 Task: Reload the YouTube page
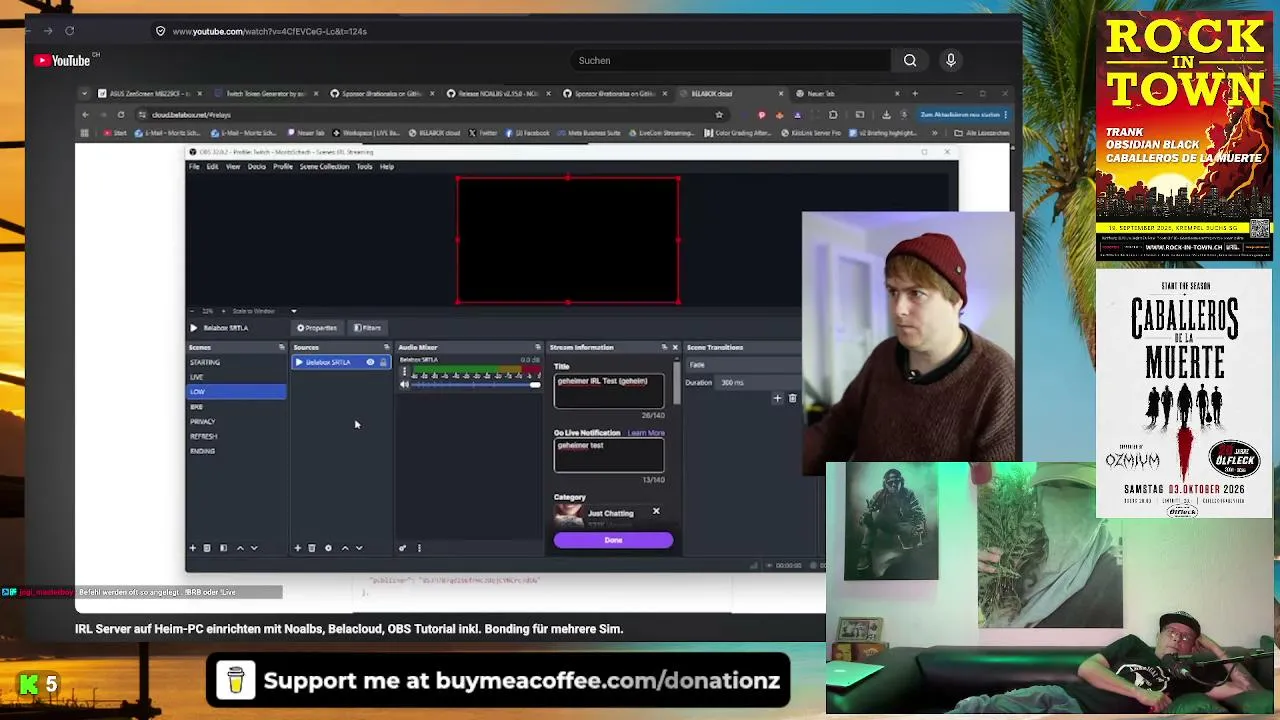click(x=69, y=31)
